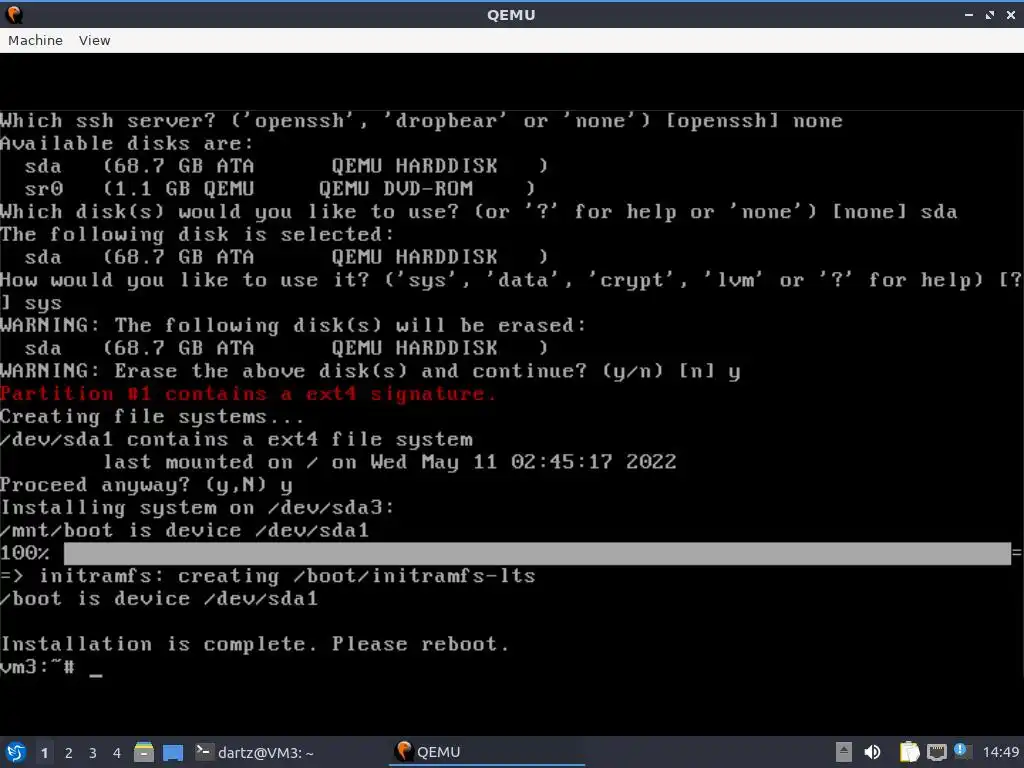The image size is (1024, 768).
Task: Click 'Proceed anyway? (y,N) y' line
Action: pos(146,485)
